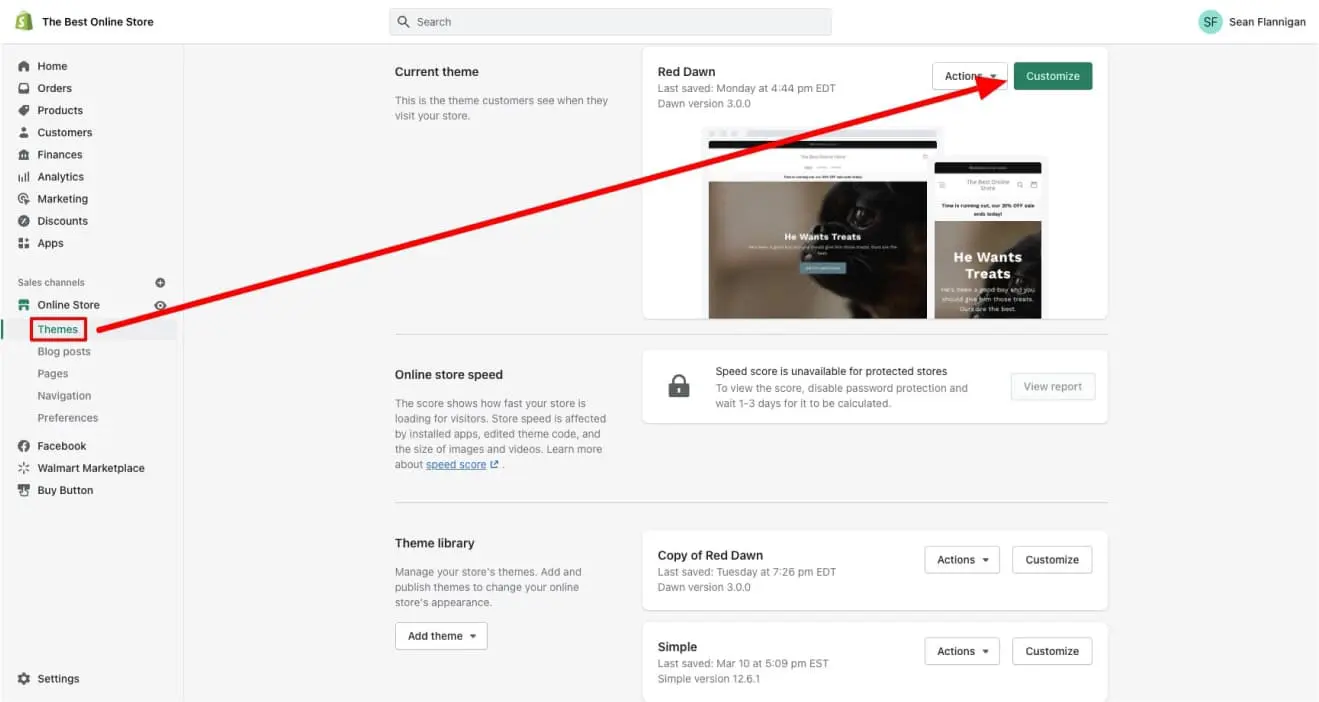Click the Online store speed heading
Viewport: 1319px width, 702px height.
[449, 375]
